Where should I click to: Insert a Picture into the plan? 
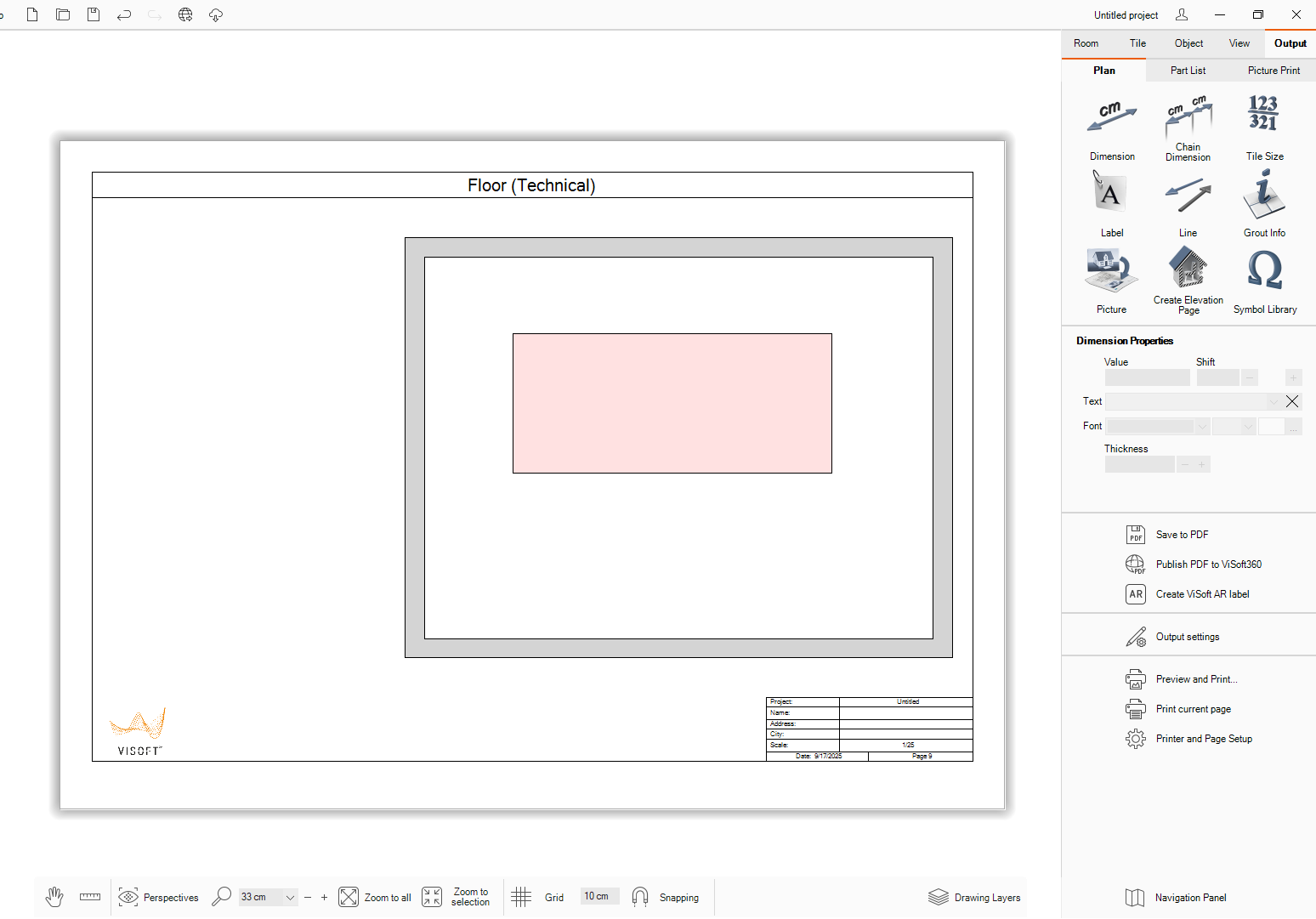coord(1111,271)
